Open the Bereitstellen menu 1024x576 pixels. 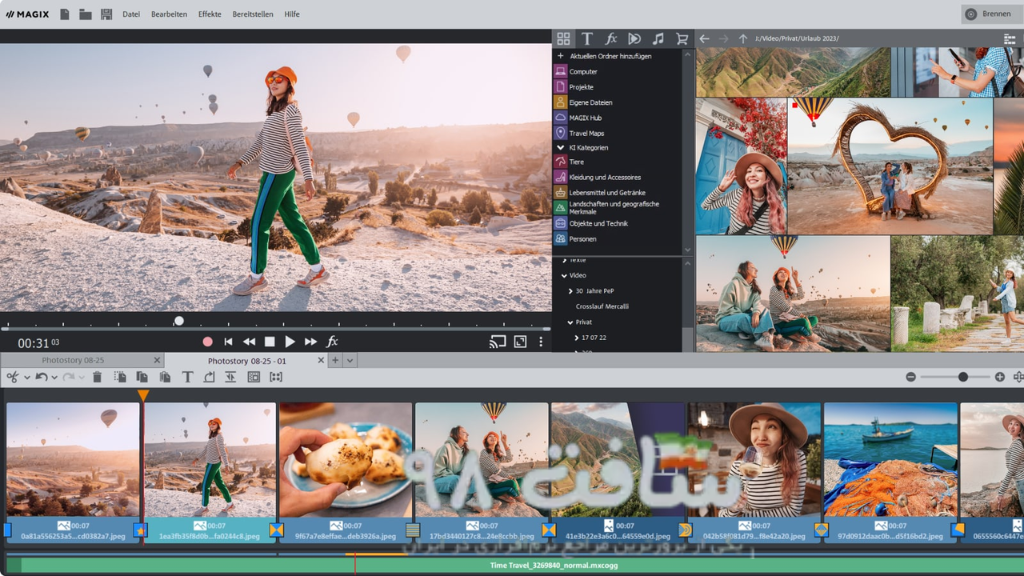click(x=253, y=14)
